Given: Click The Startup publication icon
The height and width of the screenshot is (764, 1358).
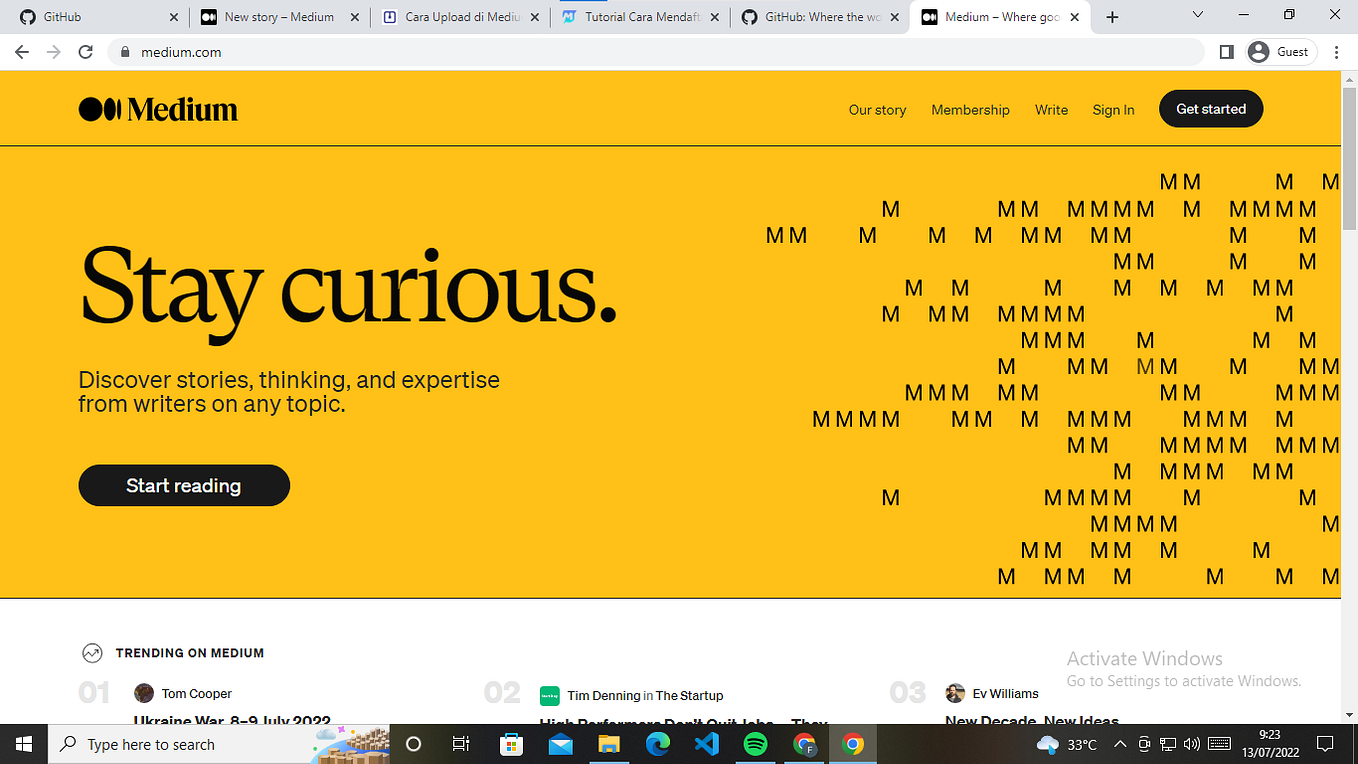Looking at the screenshot, I should tap(549, 695).
